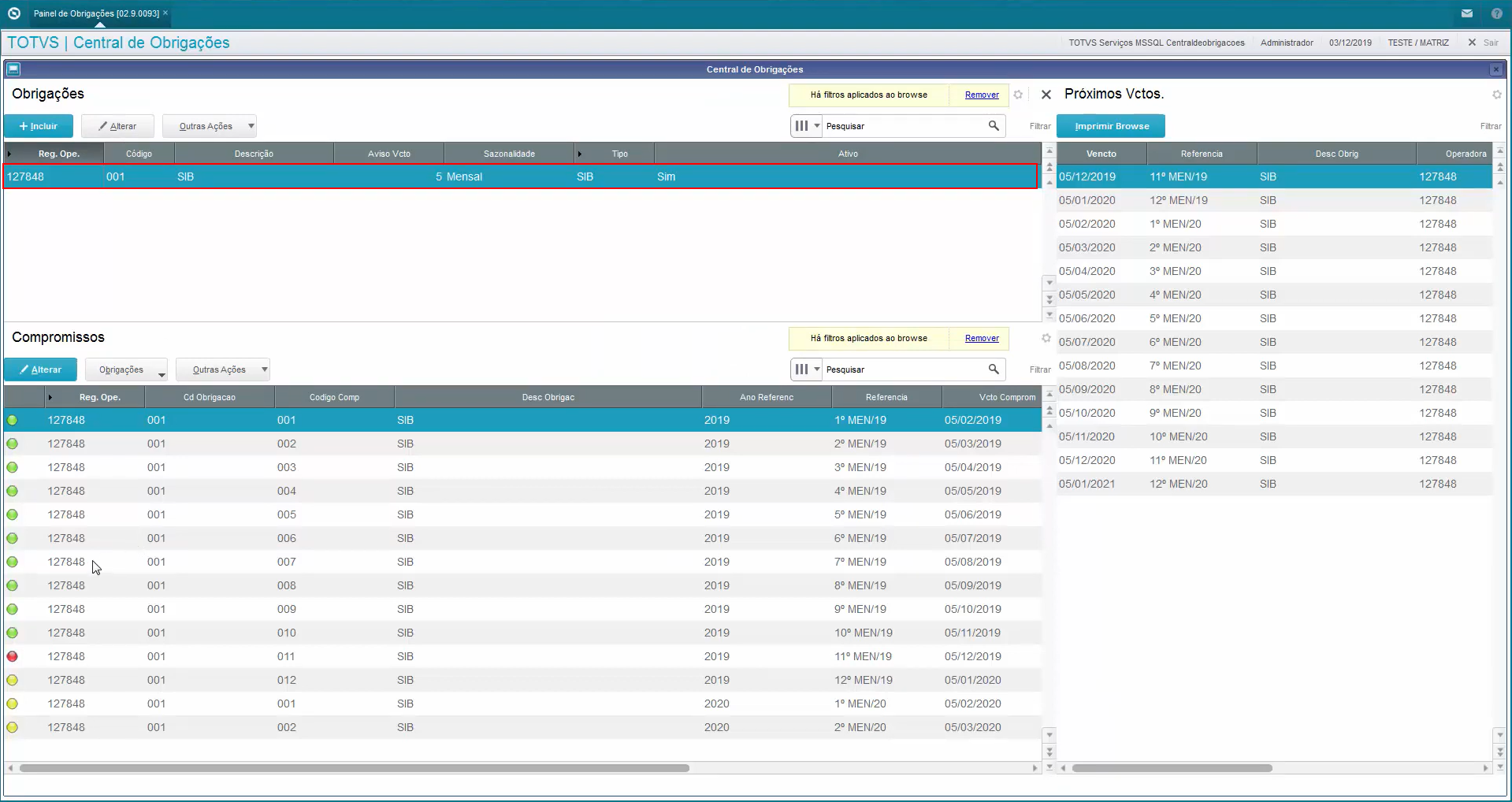Click the TOTVS logo icon in title bar
1512x802 pixels.
tap(13, 13)
